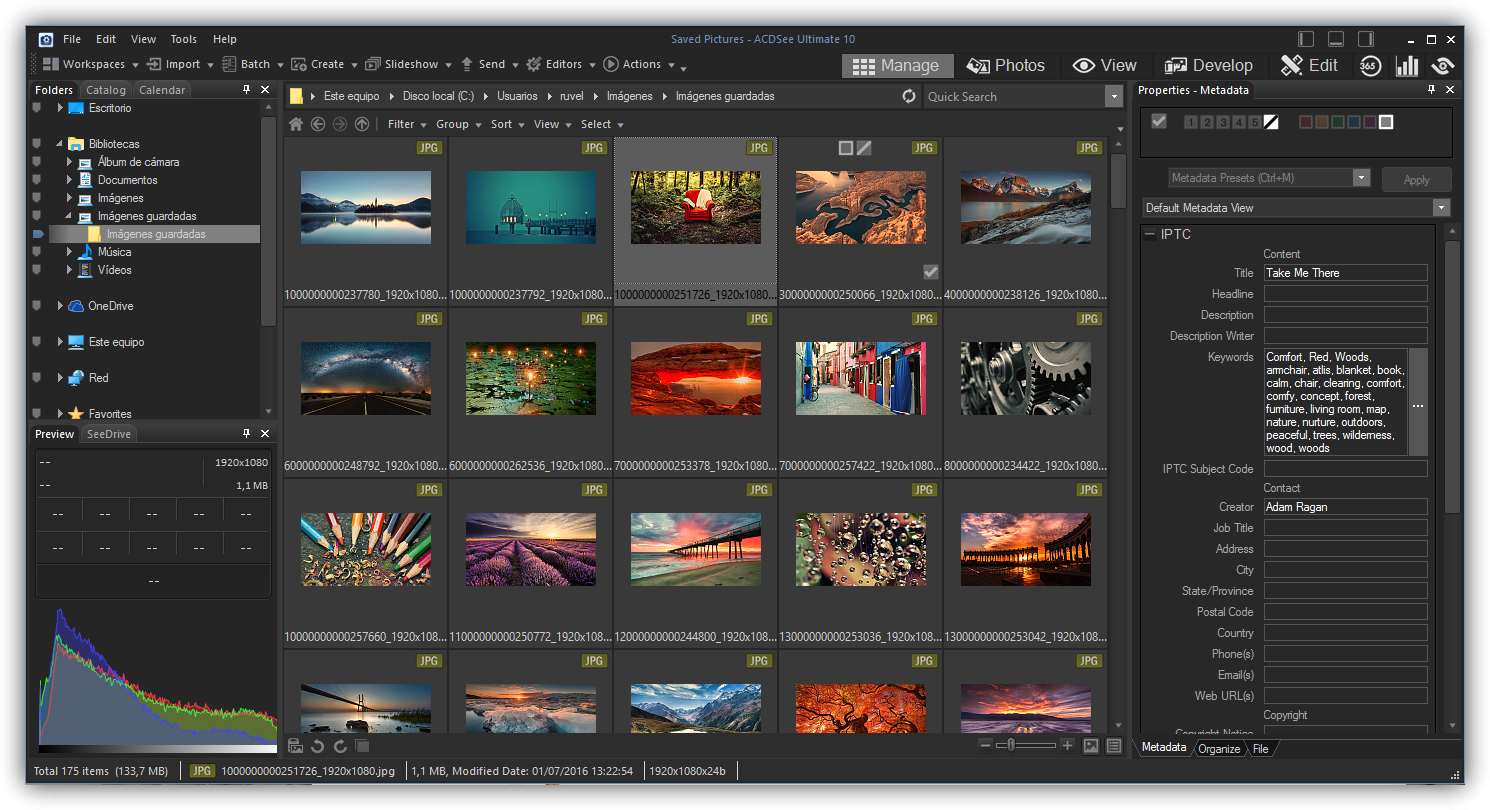Switch to Edit mode
The width and height of the screenshot is (1490, 810).
coord(1310,66)
